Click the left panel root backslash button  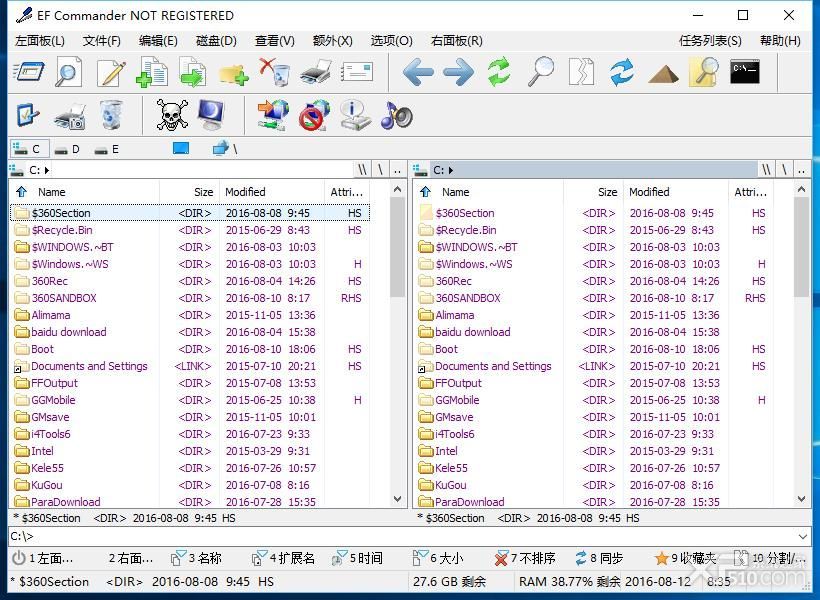point(380,169)
